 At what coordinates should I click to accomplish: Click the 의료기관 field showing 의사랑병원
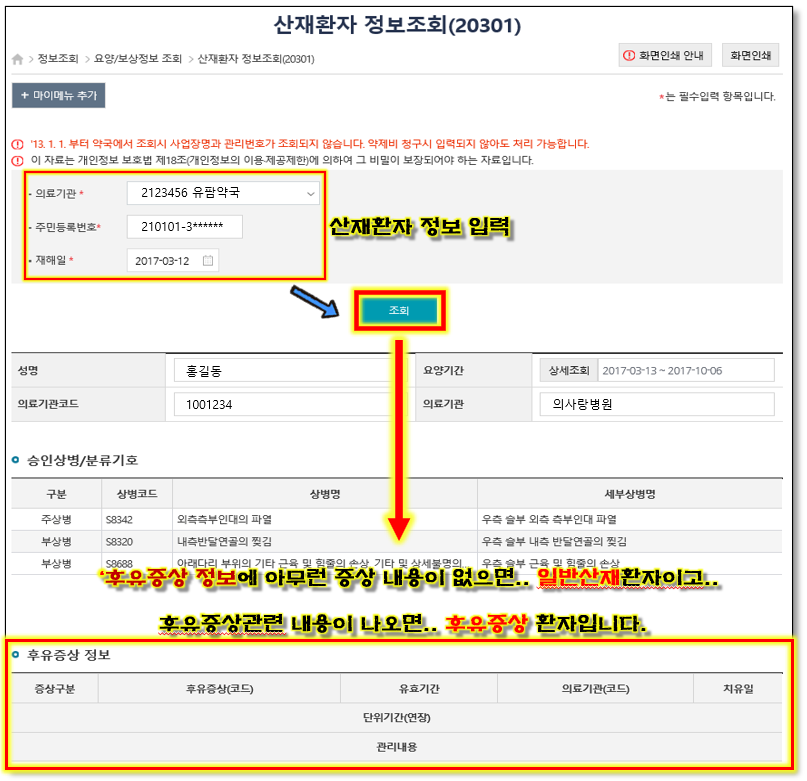coord(656,404)
